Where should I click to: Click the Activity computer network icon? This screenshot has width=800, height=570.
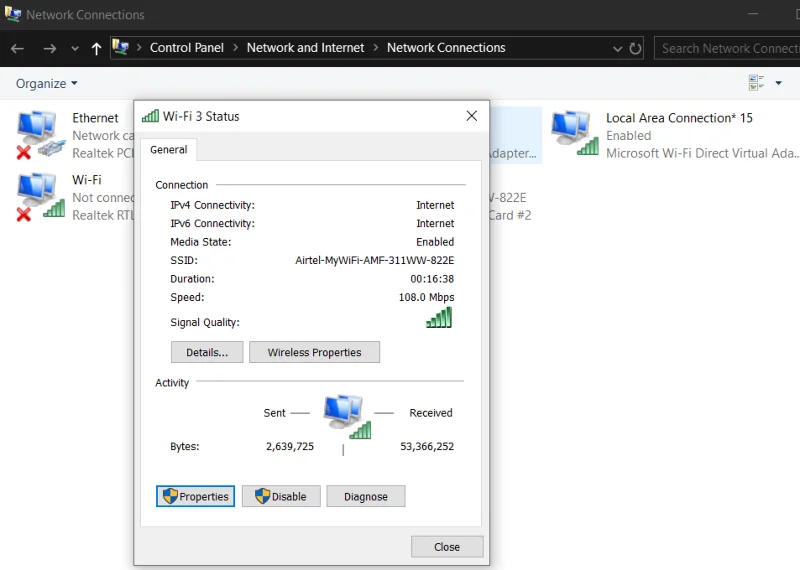347,416
